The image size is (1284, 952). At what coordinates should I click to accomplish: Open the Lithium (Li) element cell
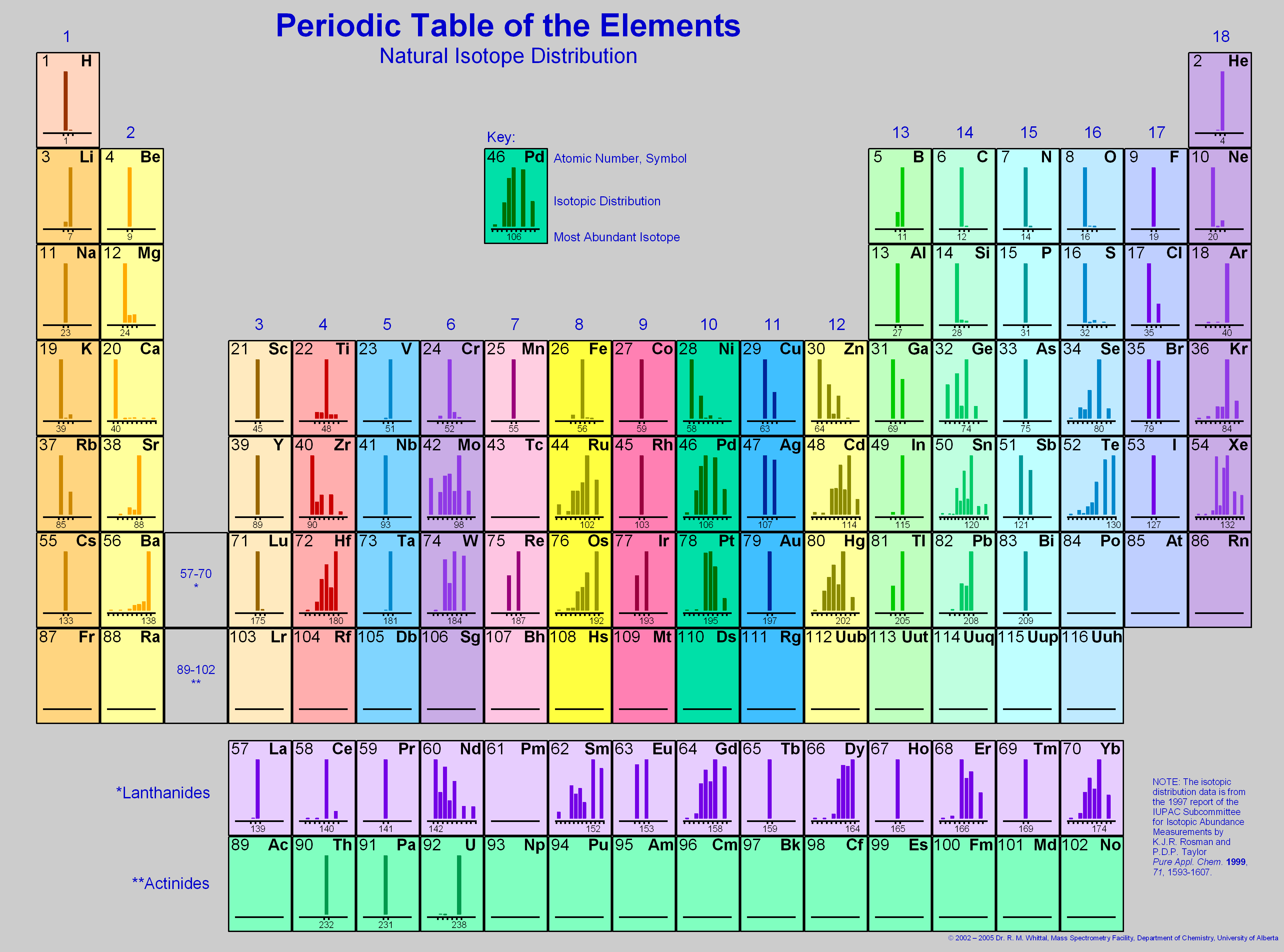[68, 196]
